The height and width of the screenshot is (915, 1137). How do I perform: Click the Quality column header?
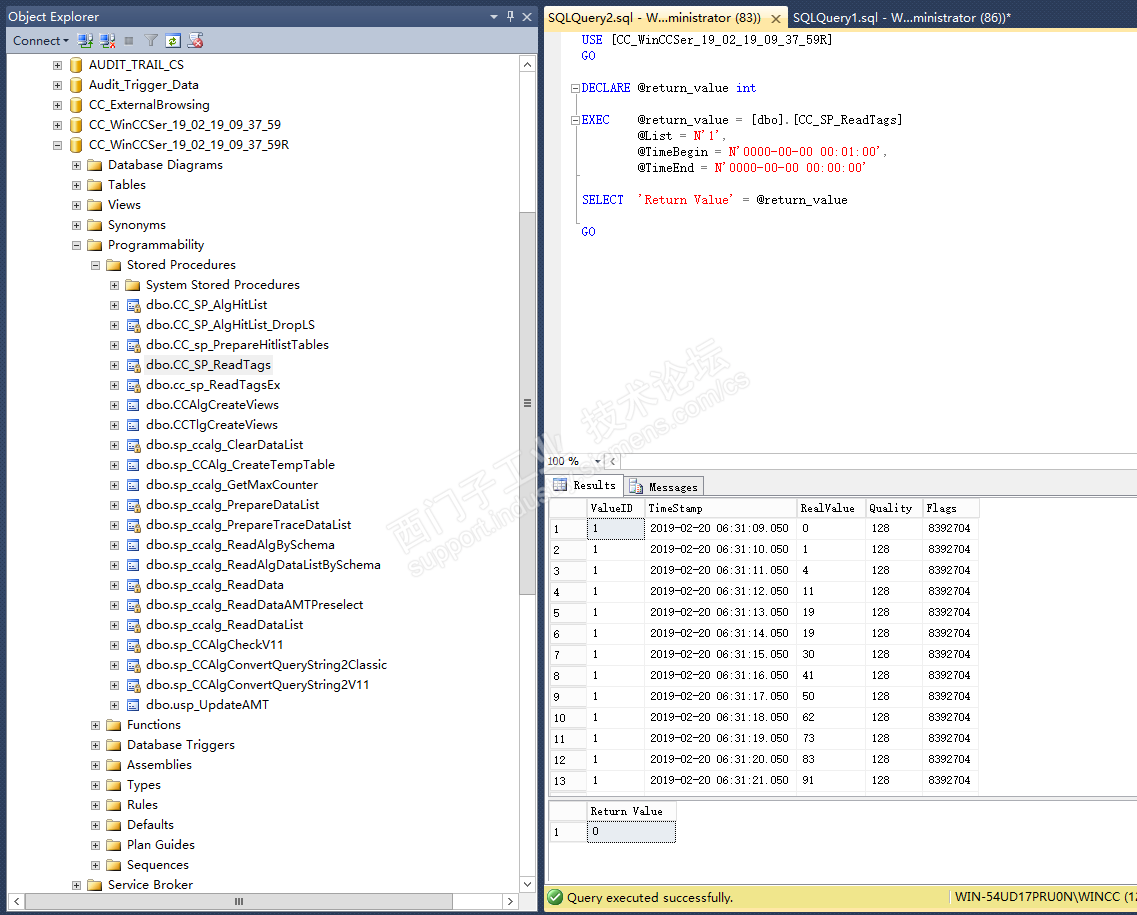894,508
